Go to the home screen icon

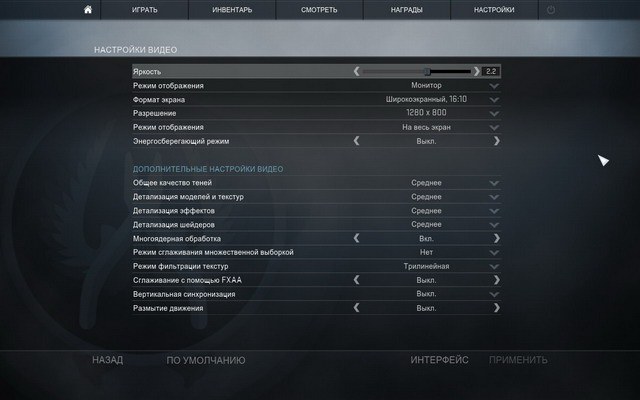(88, 9)
